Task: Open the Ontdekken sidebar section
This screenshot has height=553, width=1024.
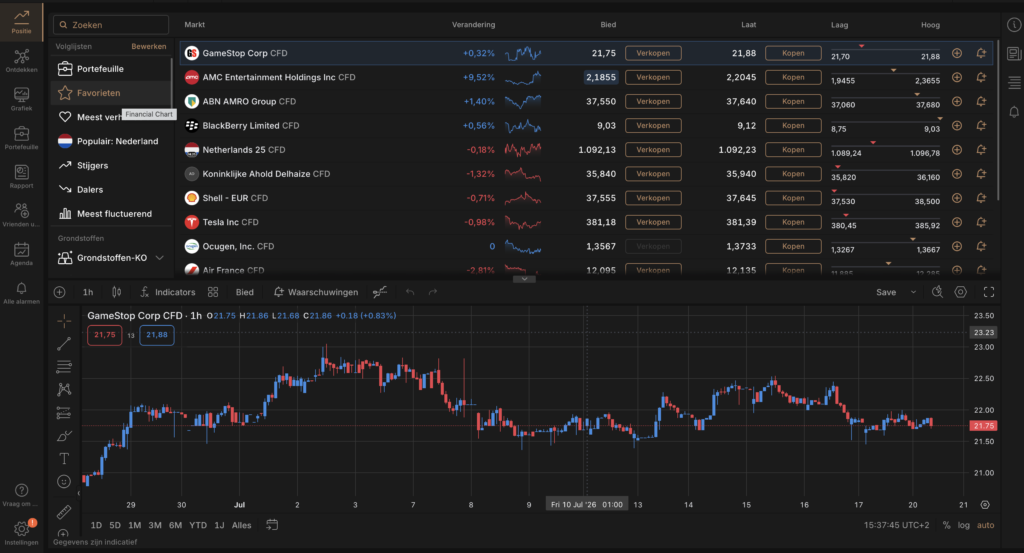Action: click(21, 60)
